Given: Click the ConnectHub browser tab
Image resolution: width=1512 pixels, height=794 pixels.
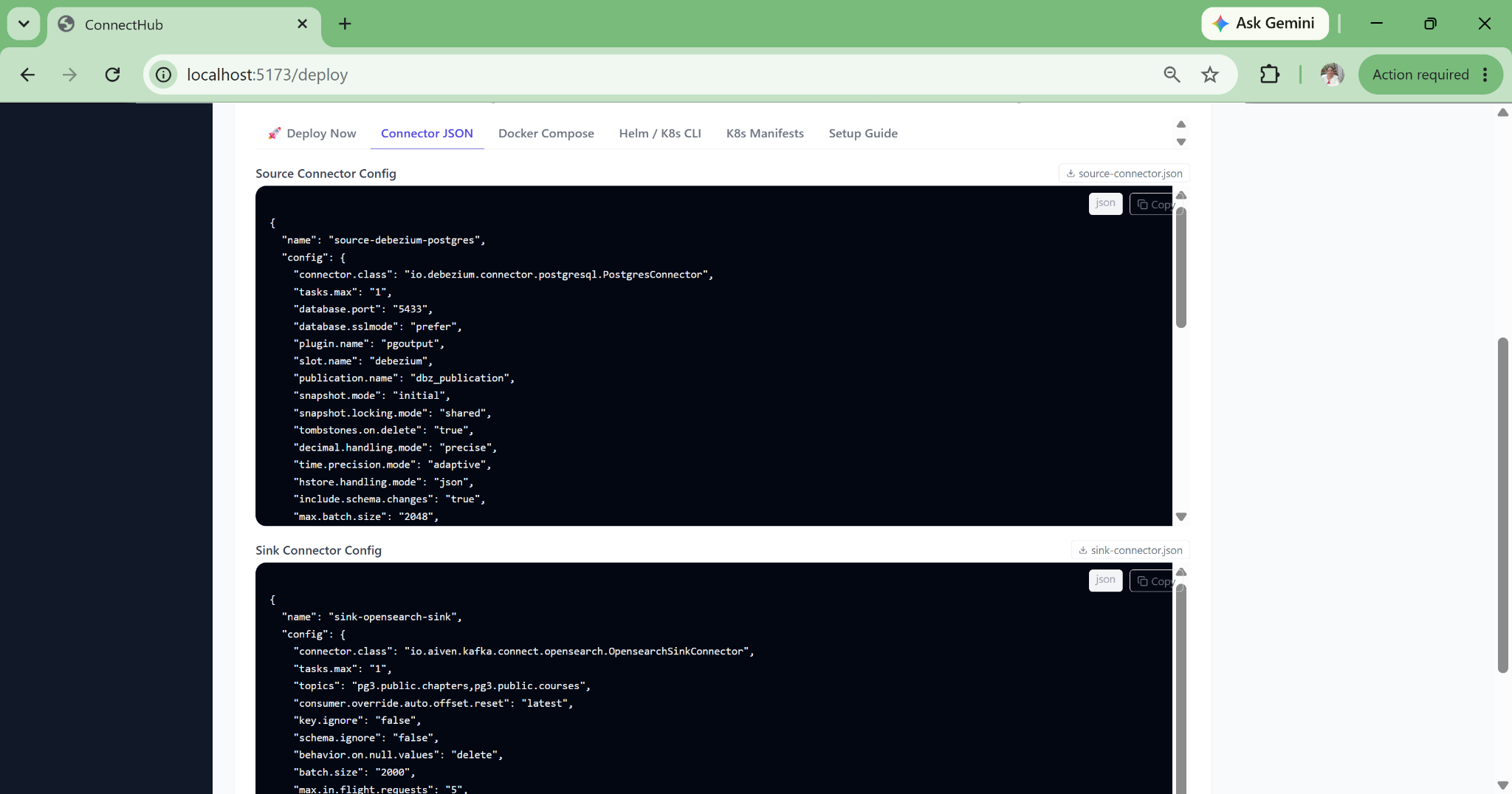Looking at the screenshot, I should pos(185,24).
